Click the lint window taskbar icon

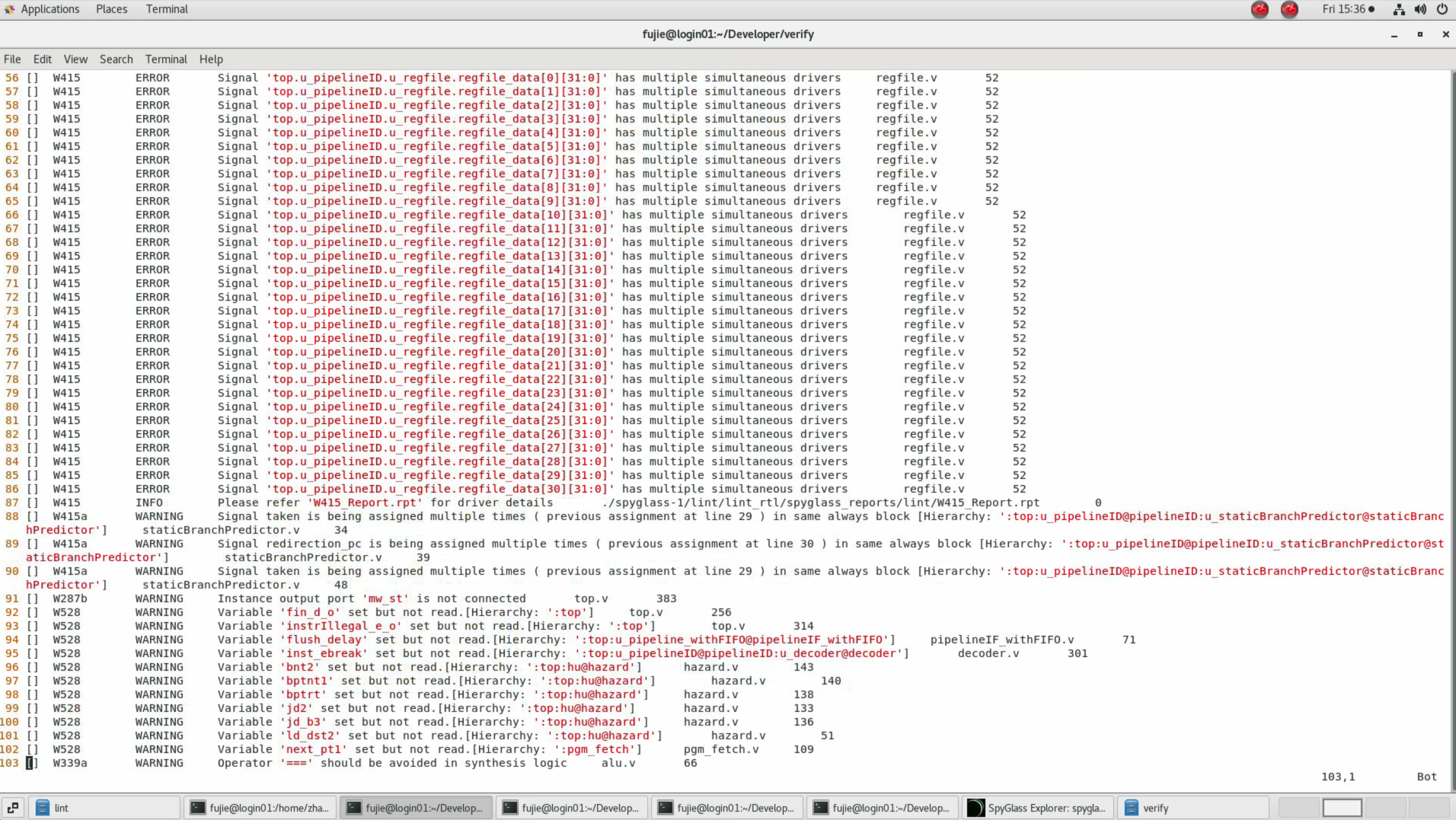(43, 808)
